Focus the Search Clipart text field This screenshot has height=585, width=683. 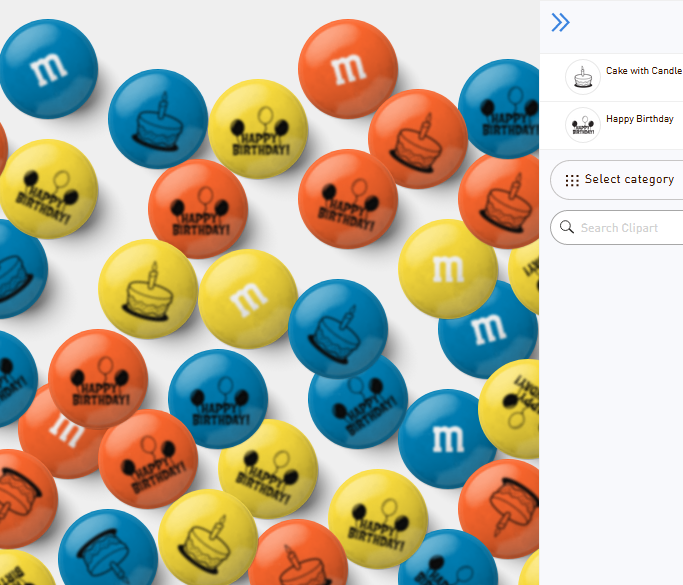coord(625,228)
